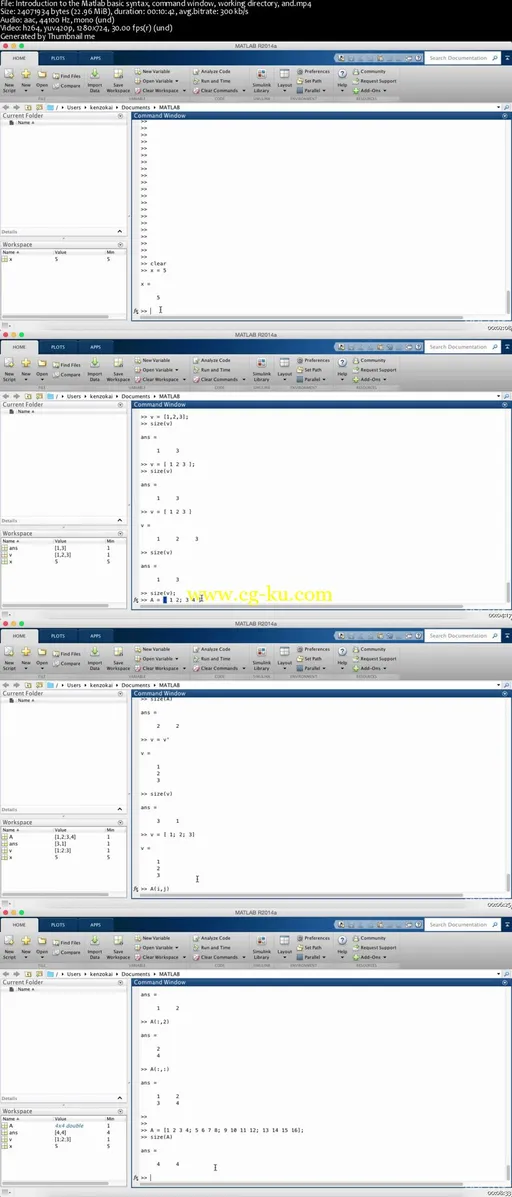
Task: Select the HOME tab in bottom frame
Action: [19, 924]
